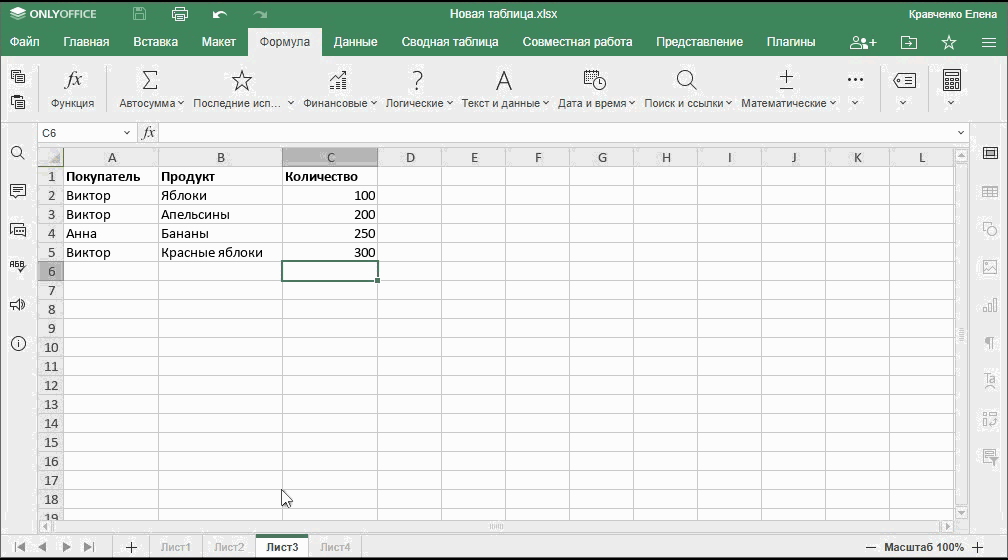Click the Поиск и ссылки magnifier icon

coord(686,80)
